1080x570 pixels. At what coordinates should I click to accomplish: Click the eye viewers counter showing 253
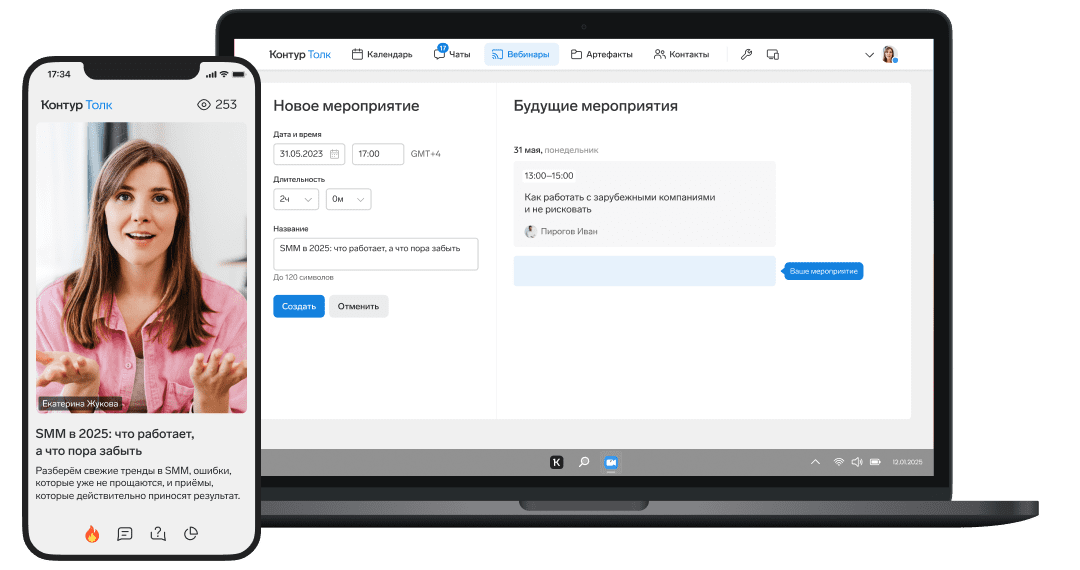click(217, 105)
